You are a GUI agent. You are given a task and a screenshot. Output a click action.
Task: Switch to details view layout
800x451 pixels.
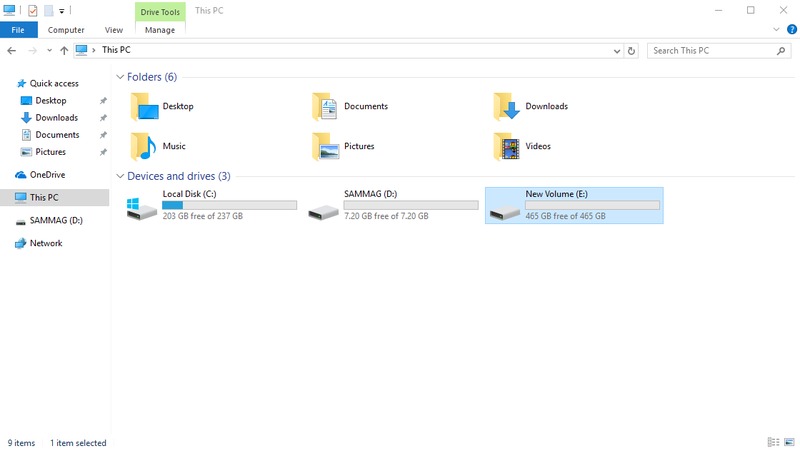pos(773,442)
